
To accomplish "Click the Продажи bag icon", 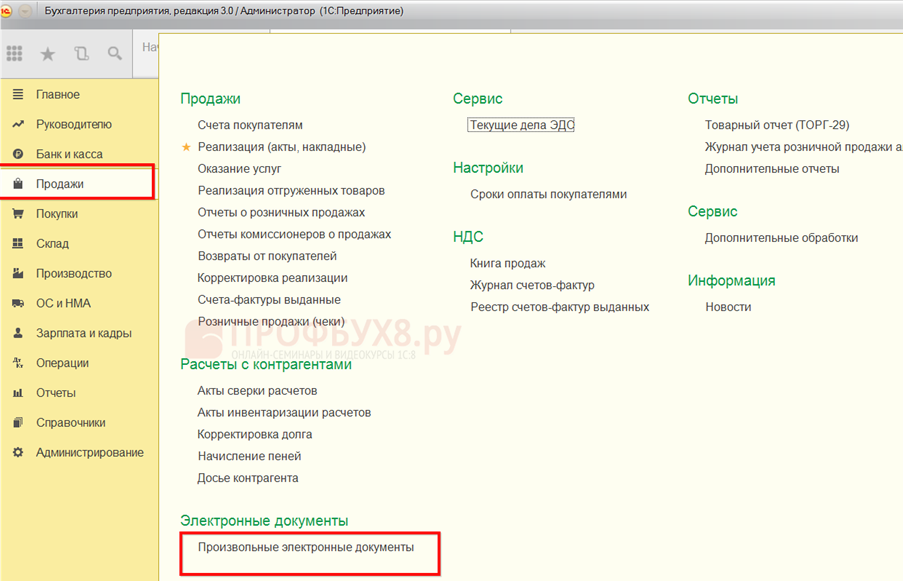I will (18, 184).
